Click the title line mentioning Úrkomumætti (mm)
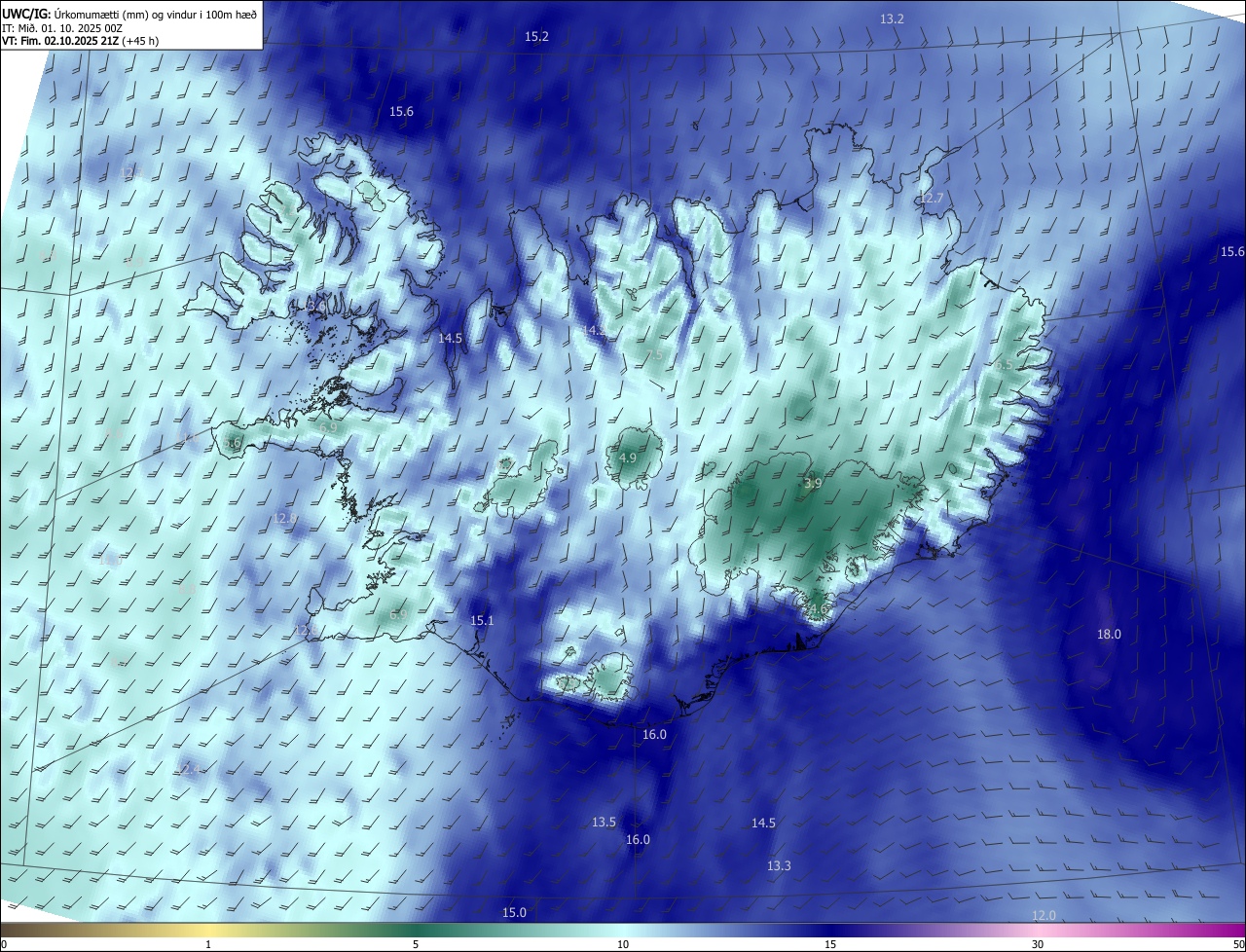1246x952 pixels. coord(129,14)
